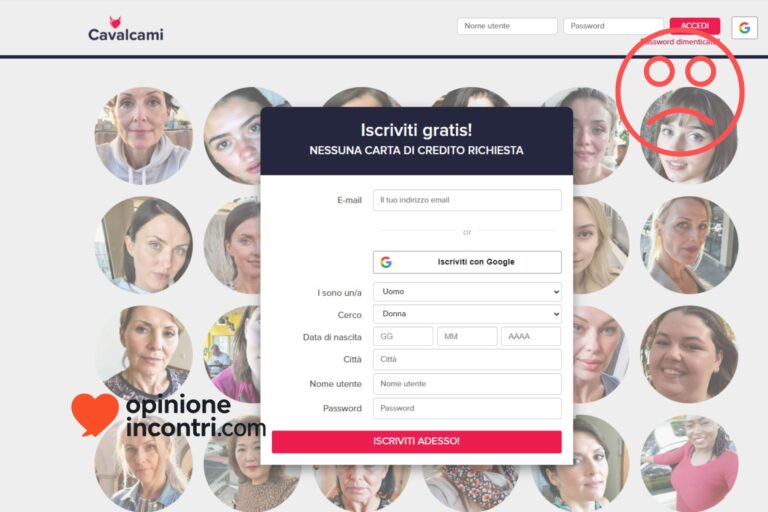Click the ACCEDI login button
This screenshot has height=512, width=768.
pos(695,26)
